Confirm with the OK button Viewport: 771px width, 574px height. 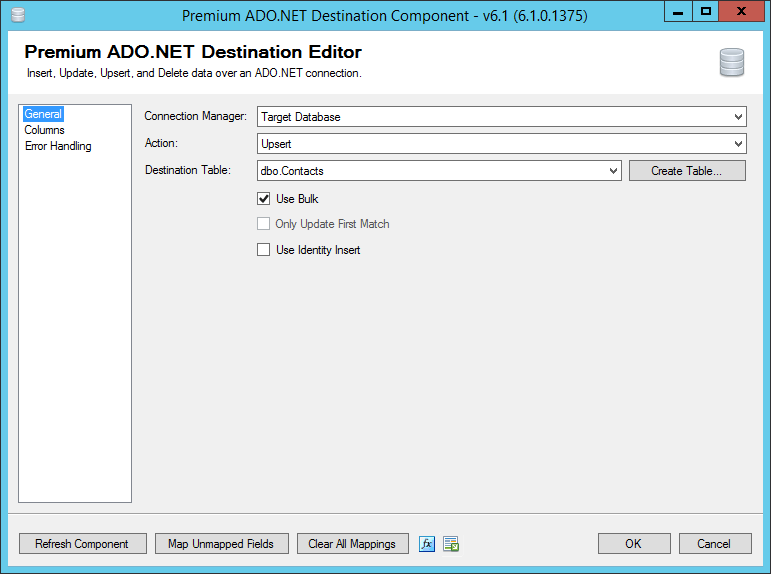pyautogui.click(x=634, y=544)
